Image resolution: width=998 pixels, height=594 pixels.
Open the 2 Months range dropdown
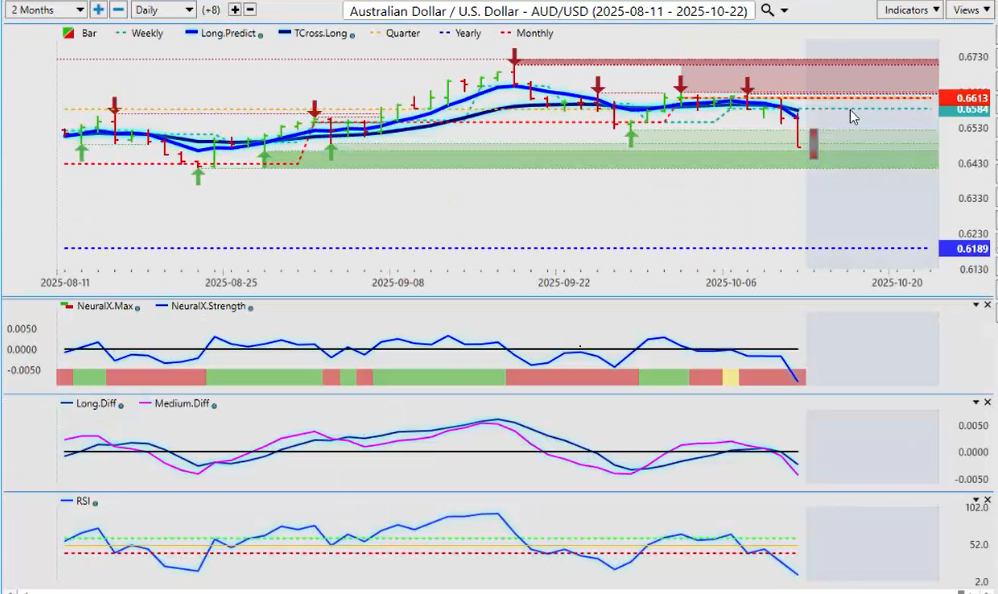click(46, 10)
